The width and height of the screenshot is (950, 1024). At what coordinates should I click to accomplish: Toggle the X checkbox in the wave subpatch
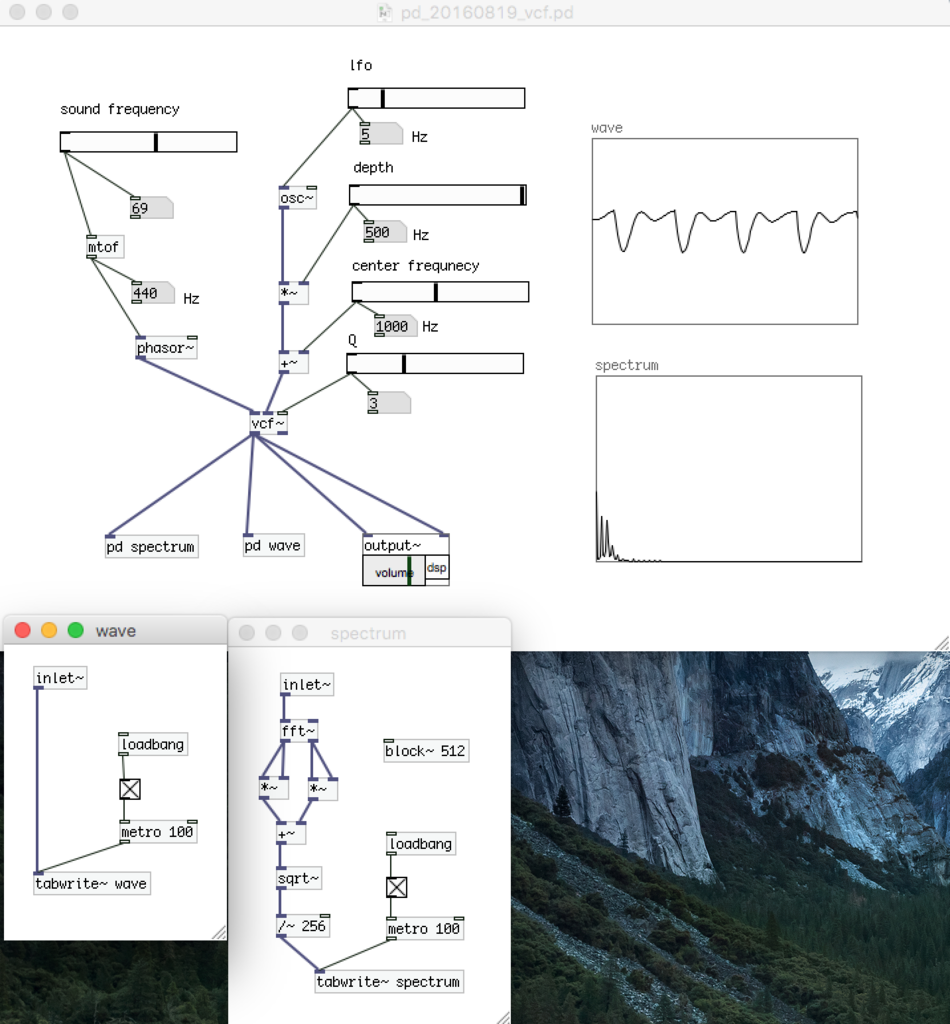(x=130, y=789)
